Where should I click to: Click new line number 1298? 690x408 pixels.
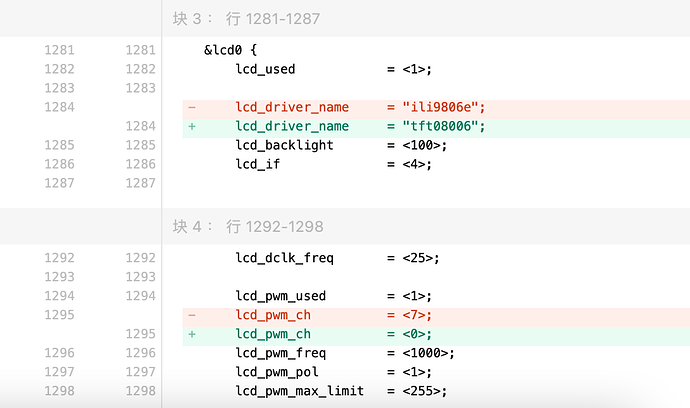[x=140, y=391]
